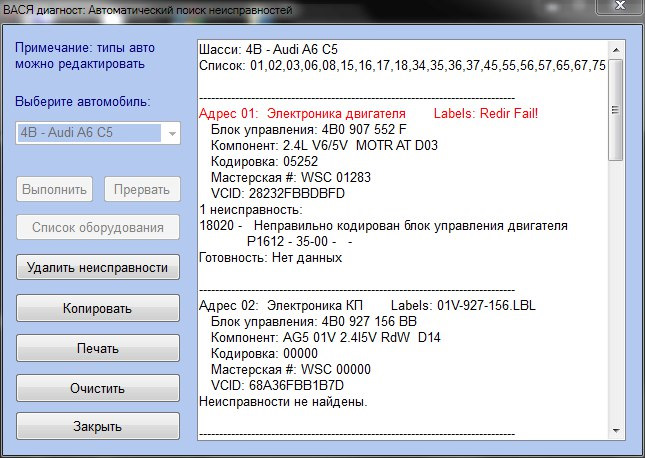Click the line Шасси: 4B - Audi A6 C5
The width and height of the screenshot is (645, 458).
(268, 49)
